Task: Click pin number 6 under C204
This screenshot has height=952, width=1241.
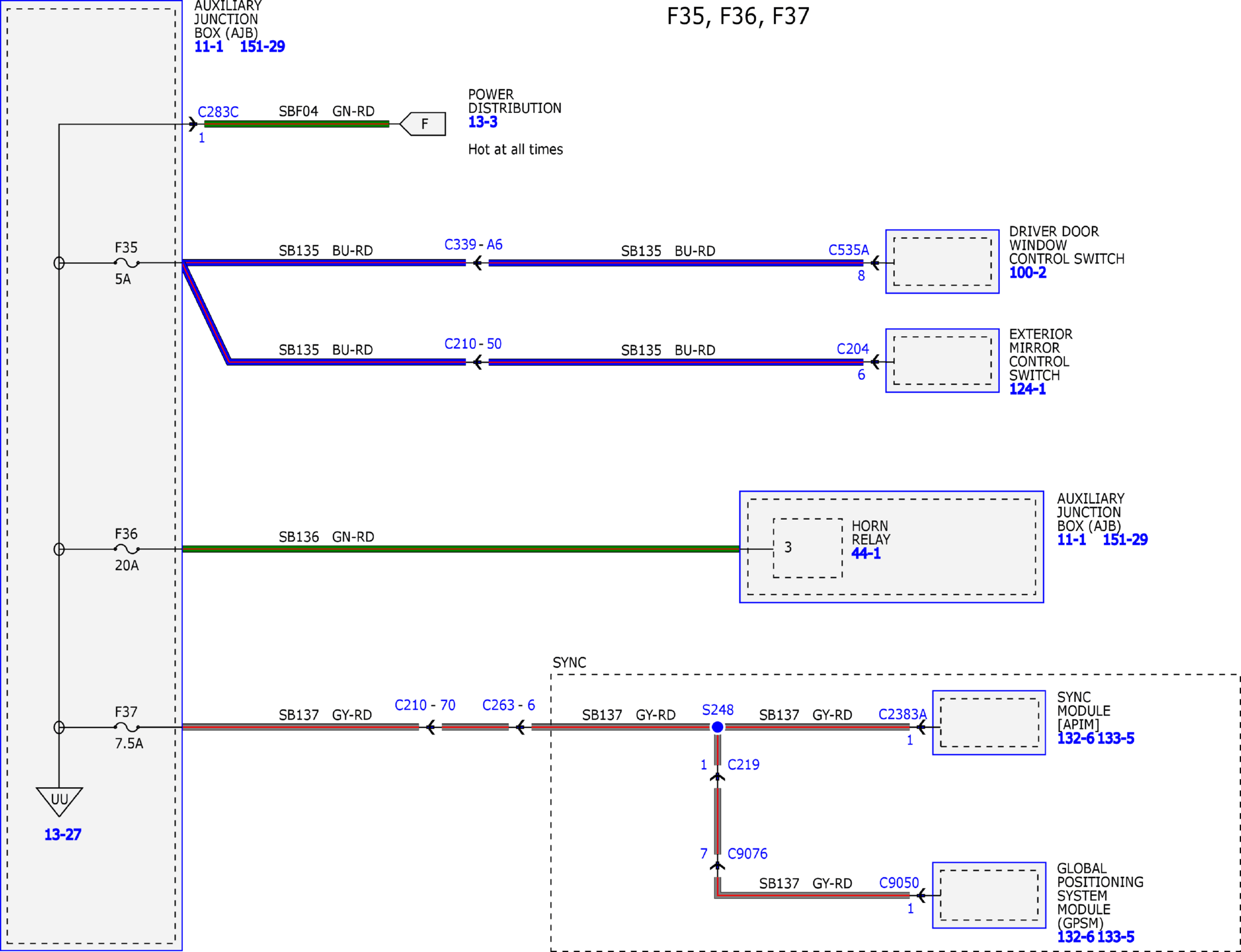Action: (861, 375)
